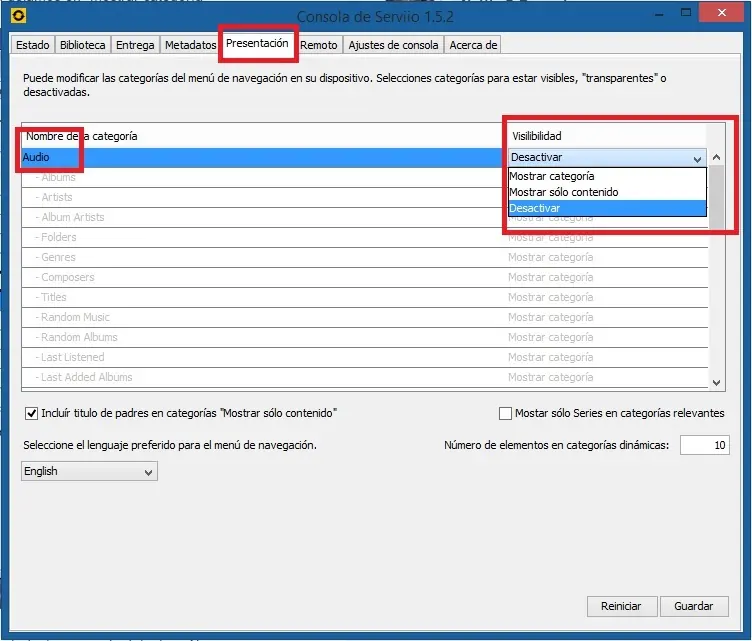Select 'Mostrar categoría' option in dropdown list
The width and height of the screenshot is (752, 641).
pos(551,176)
